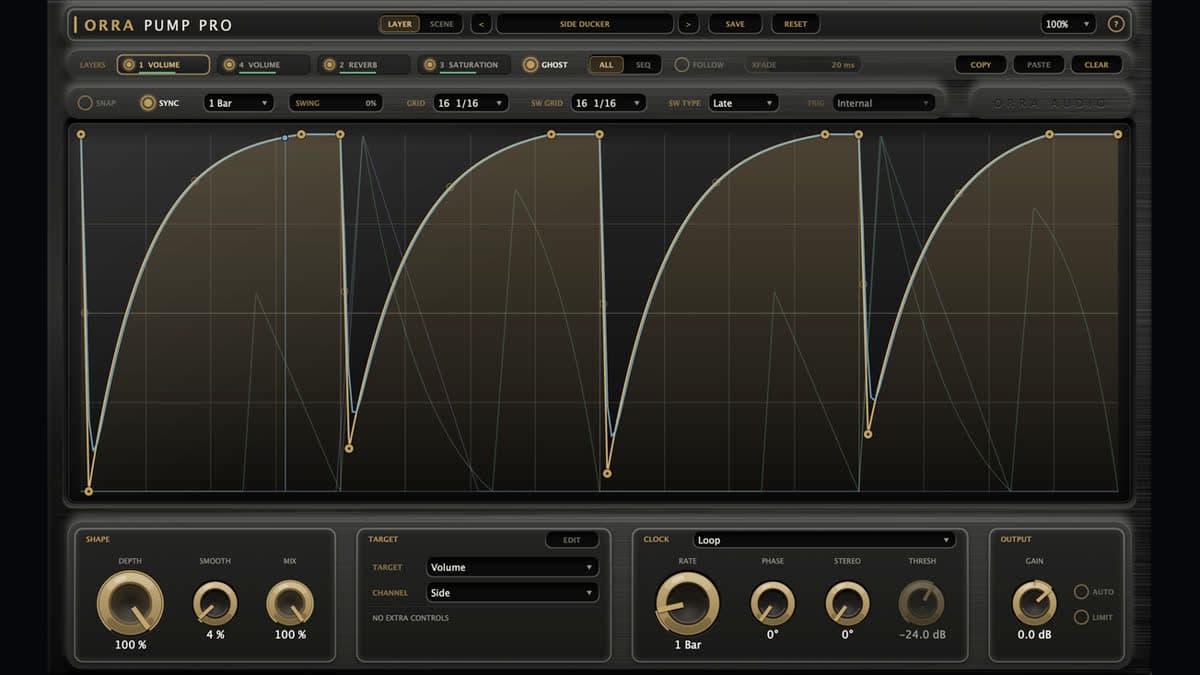
Task: Click the Phase knob
Action: (x=772, y=604)
